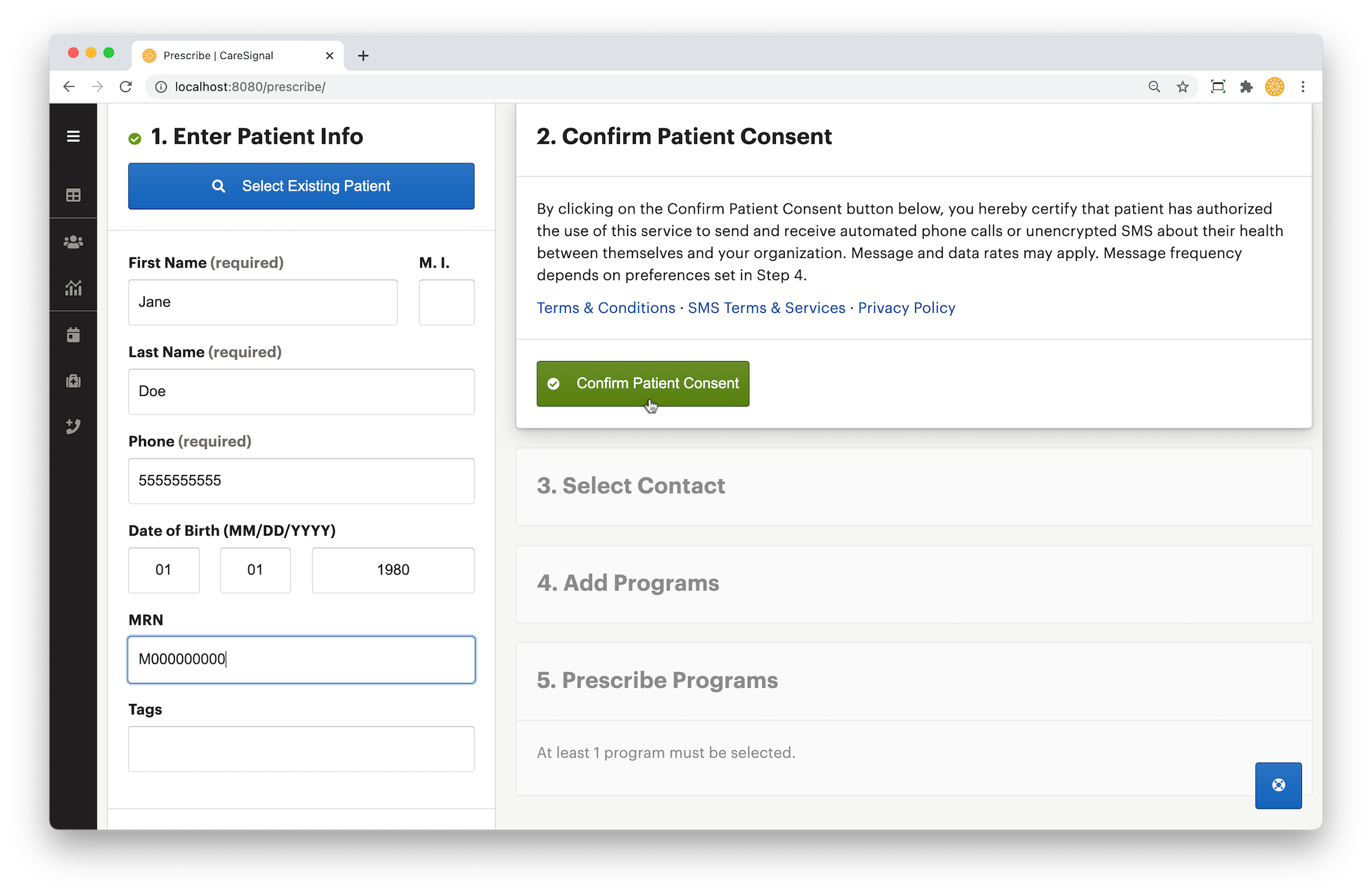Open the Terms & Conditions link

pyautogui.click(x=606, y=308)
